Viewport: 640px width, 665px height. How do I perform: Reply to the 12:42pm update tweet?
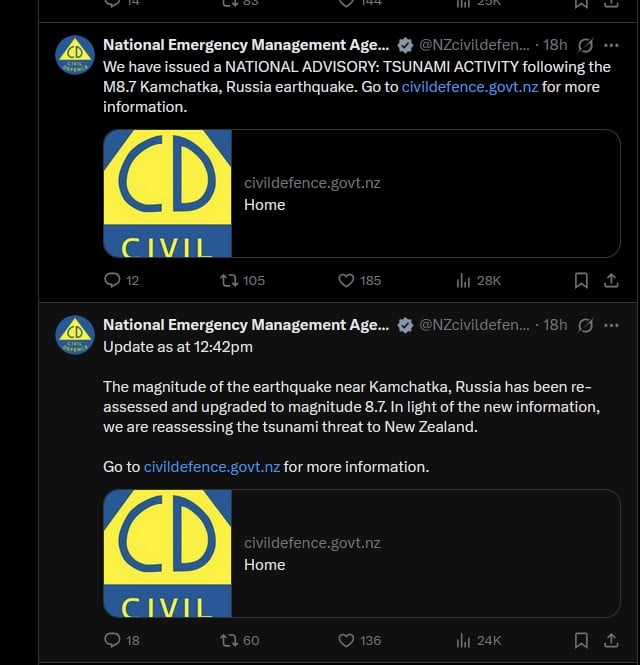pyautogui.click(x=121, y=640)
